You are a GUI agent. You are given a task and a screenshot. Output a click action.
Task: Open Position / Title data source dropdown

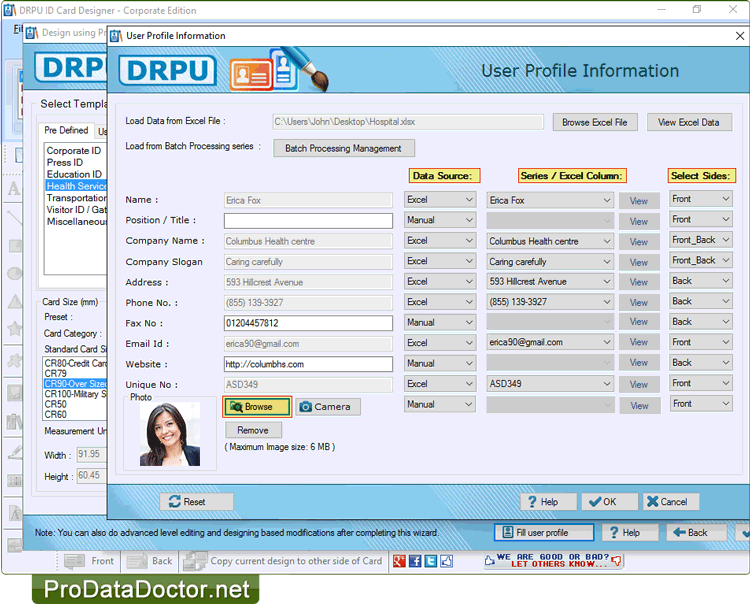(440, 220)
